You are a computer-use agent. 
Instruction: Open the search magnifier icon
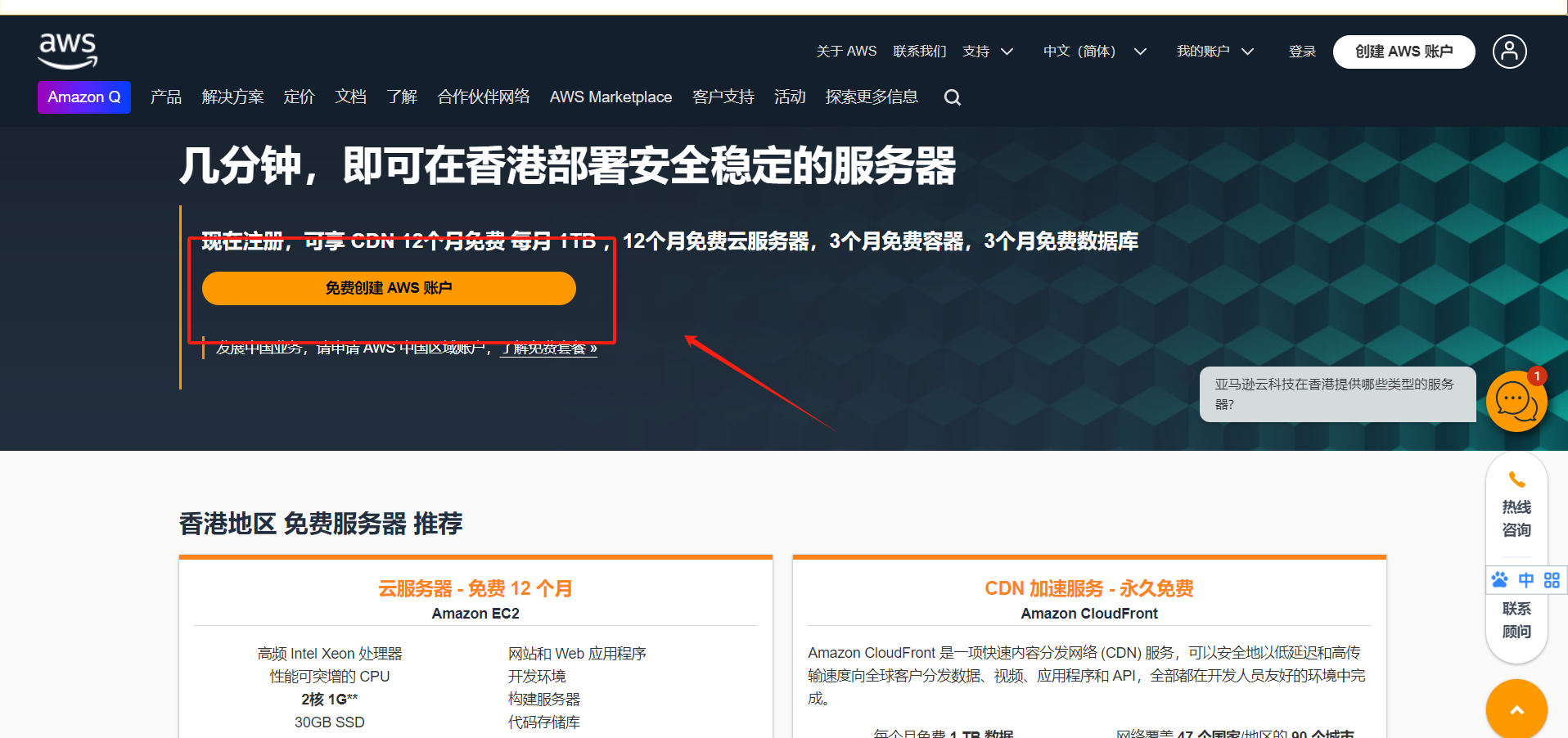coord(952,97)
